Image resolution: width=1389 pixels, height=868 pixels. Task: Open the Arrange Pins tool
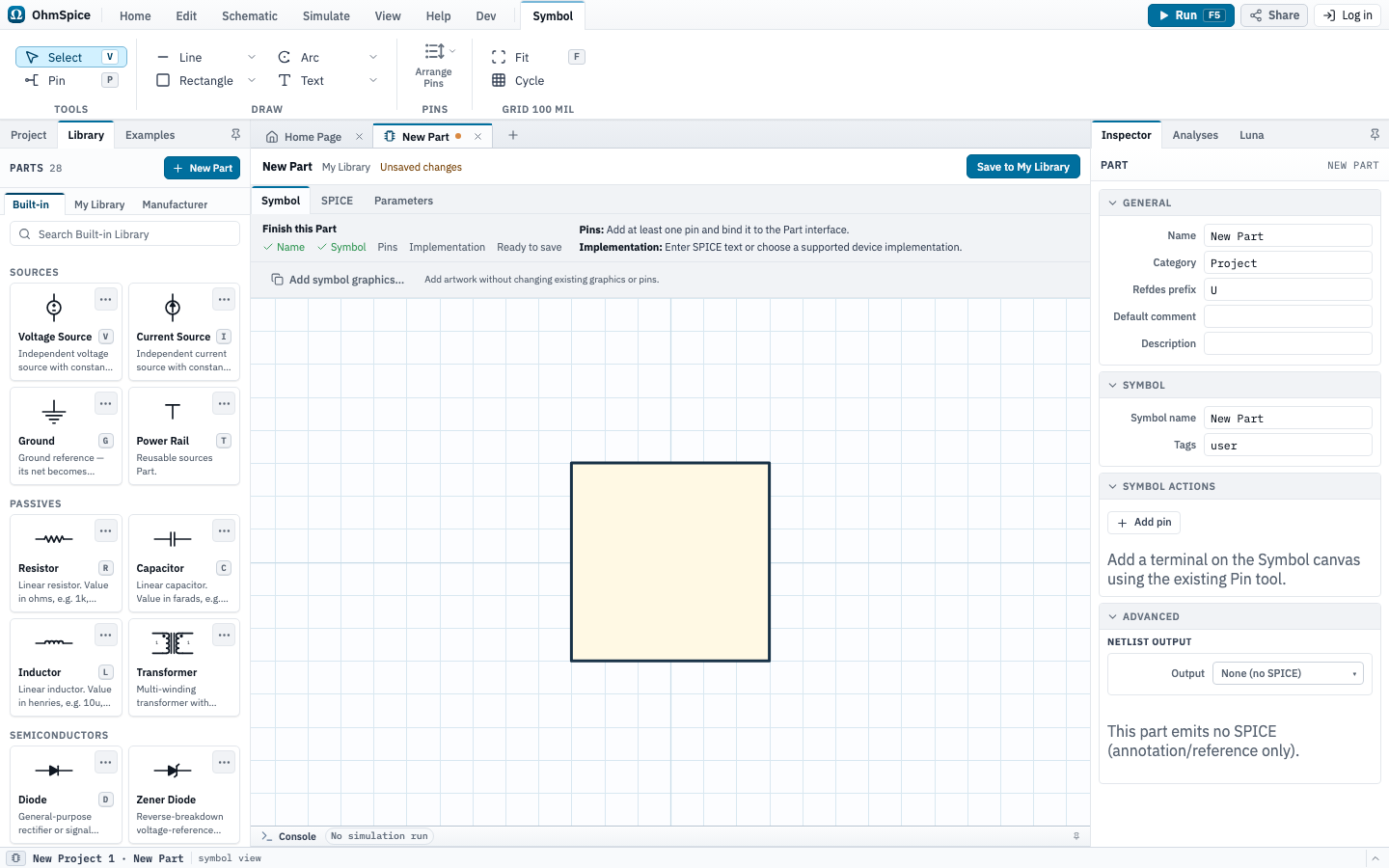(434, 65)
